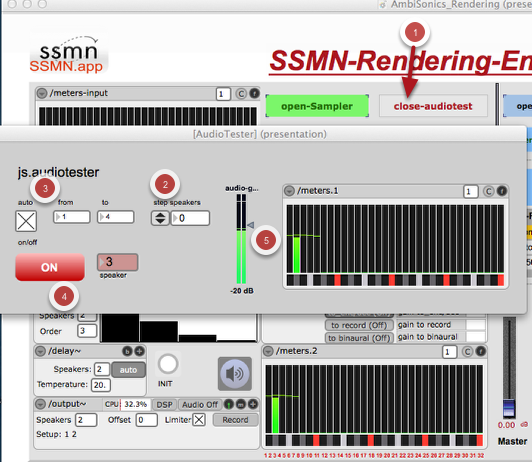Click the m icon in /output~ header
The width and height of the screenshot is (532, 462).
(241, 404)
